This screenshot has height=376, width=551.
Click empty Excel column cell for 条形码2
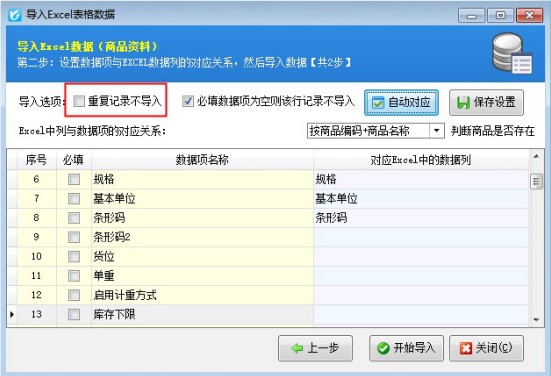(421, 237)
